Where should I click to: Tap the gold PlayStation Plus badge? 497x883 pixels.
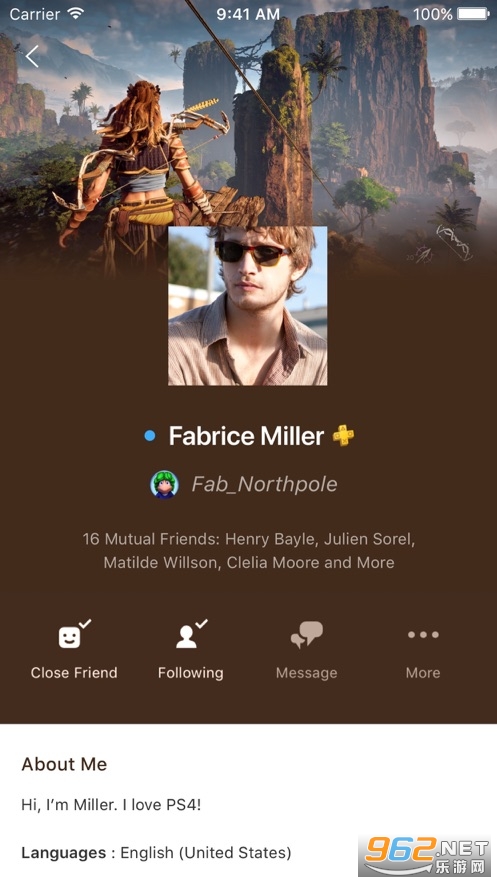click(343, 435)
